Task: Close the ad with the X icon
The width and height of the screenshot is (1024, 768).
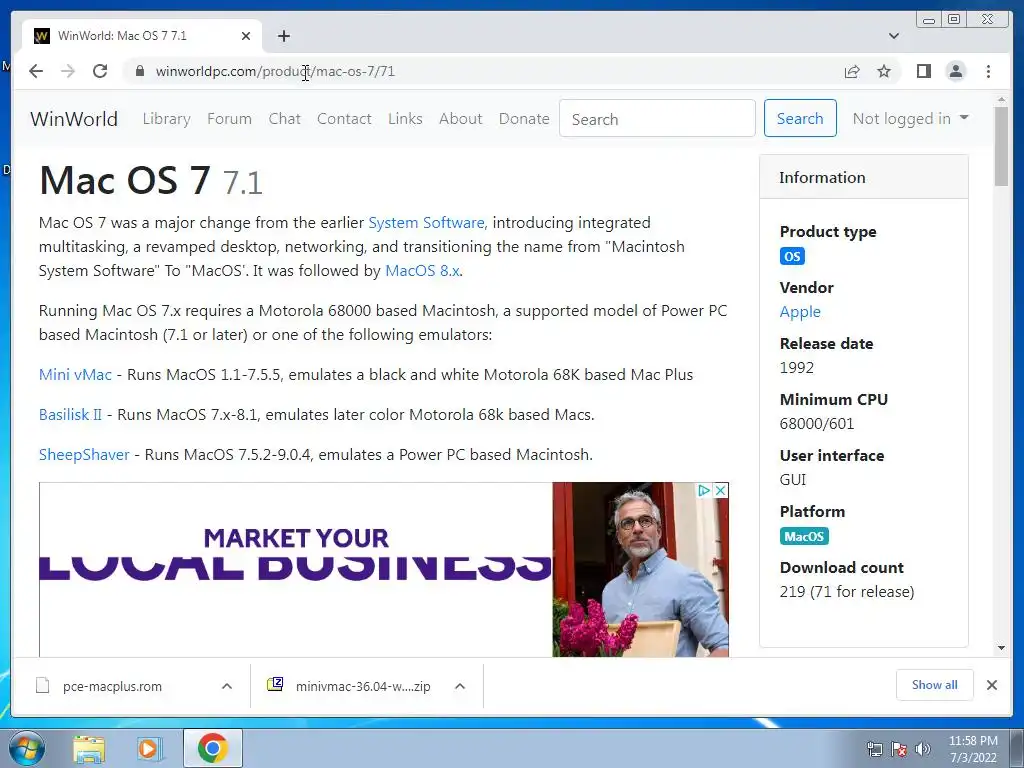Action: click(720, 490)
